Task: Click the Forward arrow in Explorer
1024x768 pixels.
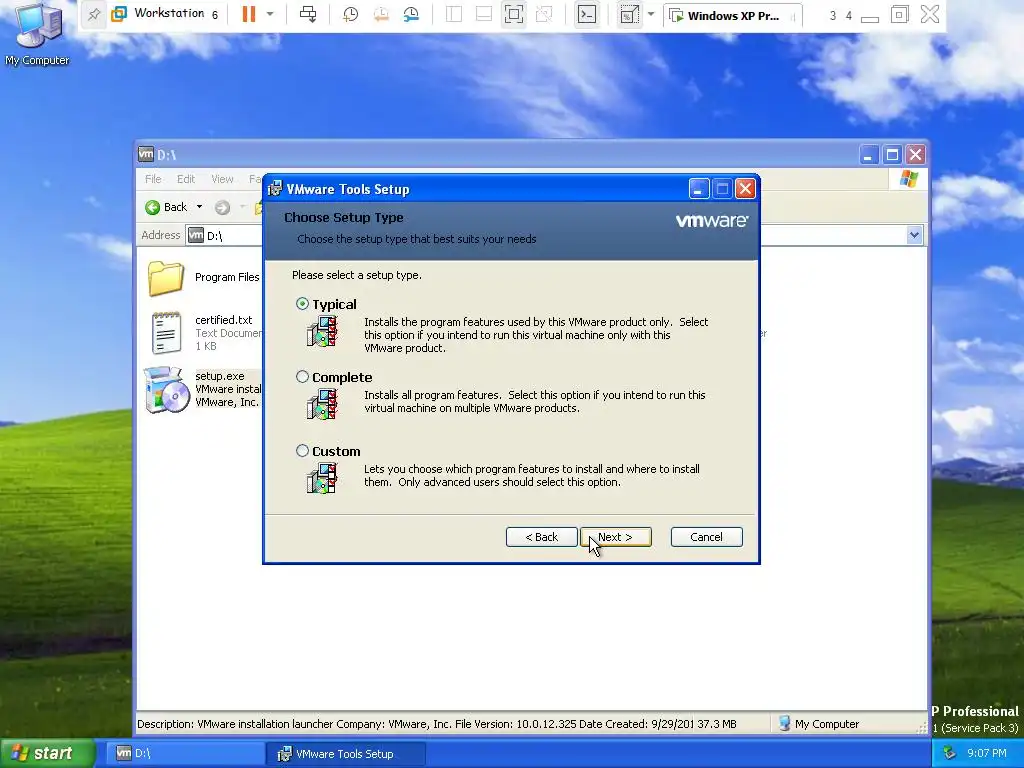Action: pos(223,208)
